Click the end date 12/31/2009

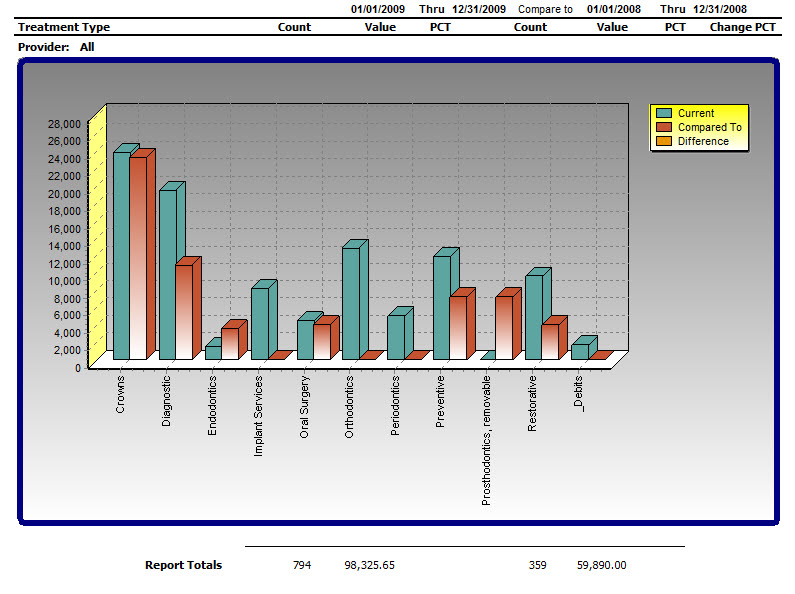point(479,9)
